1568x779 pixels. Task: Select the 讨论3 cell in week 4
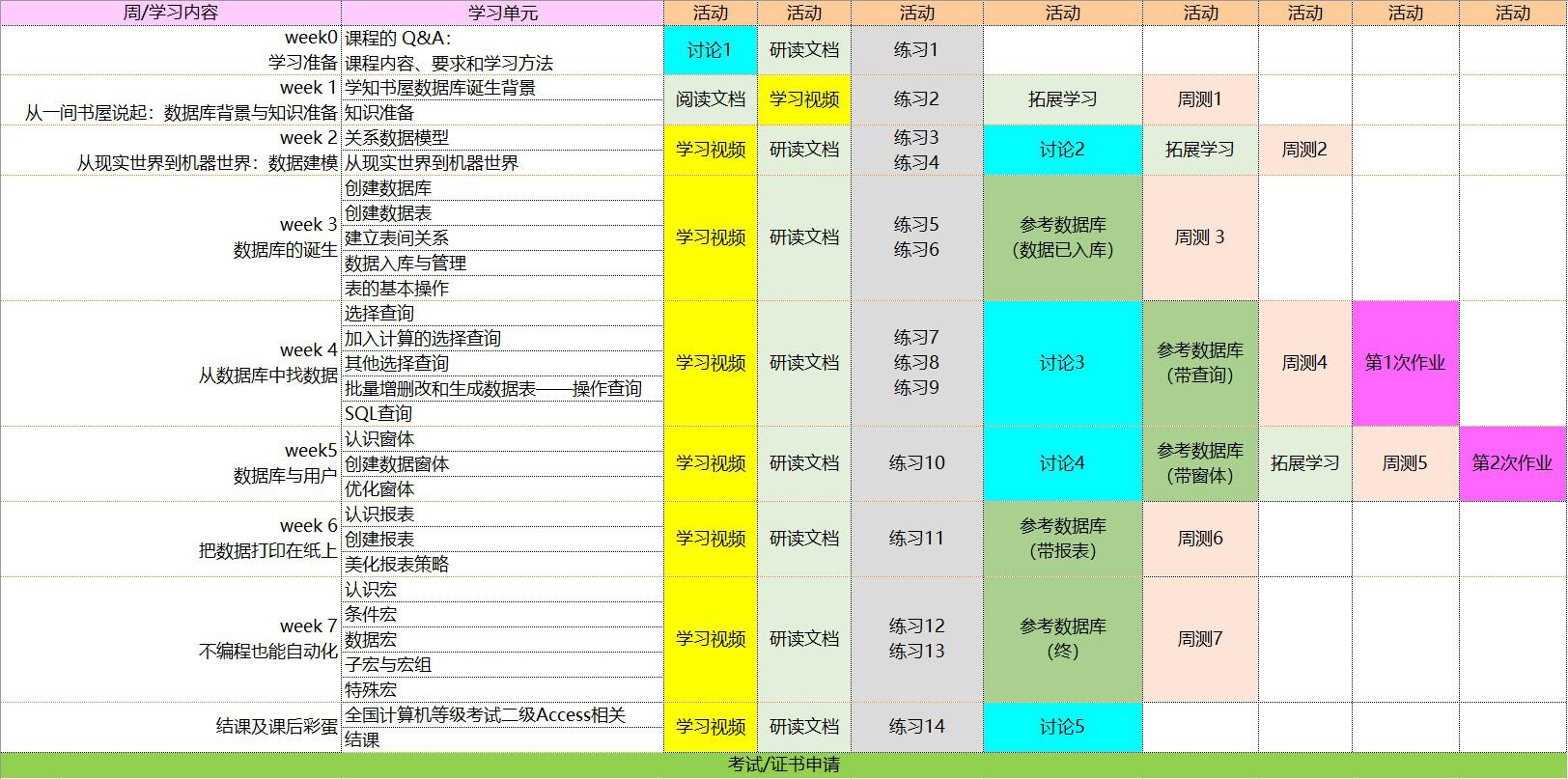coord(1062,363)
